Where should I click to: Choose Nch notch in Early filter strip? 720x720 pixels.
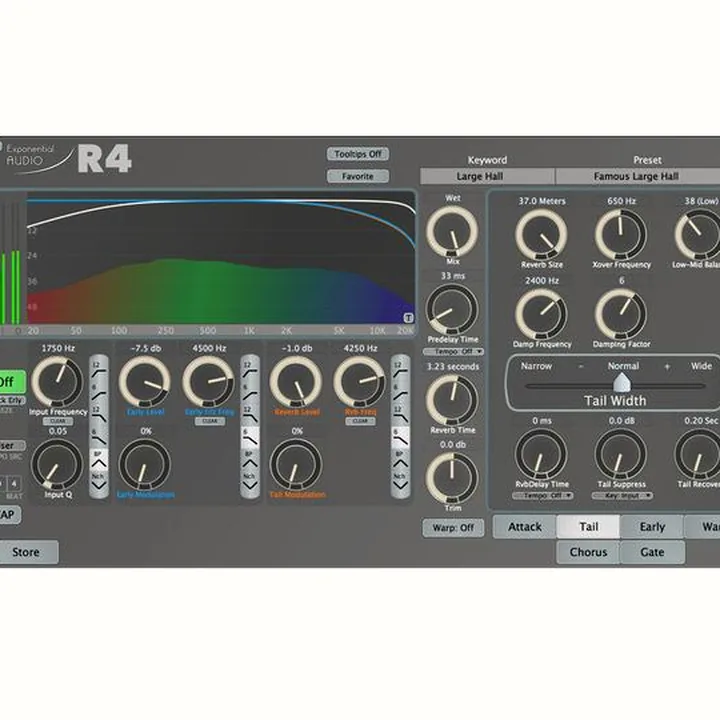coord(250,482)
